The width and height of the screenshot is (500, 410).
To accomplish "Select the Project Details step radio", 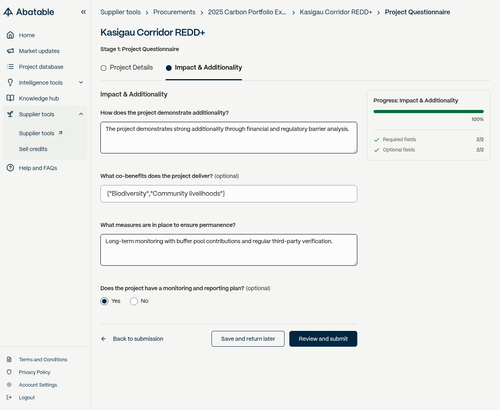I will [103, 68].
